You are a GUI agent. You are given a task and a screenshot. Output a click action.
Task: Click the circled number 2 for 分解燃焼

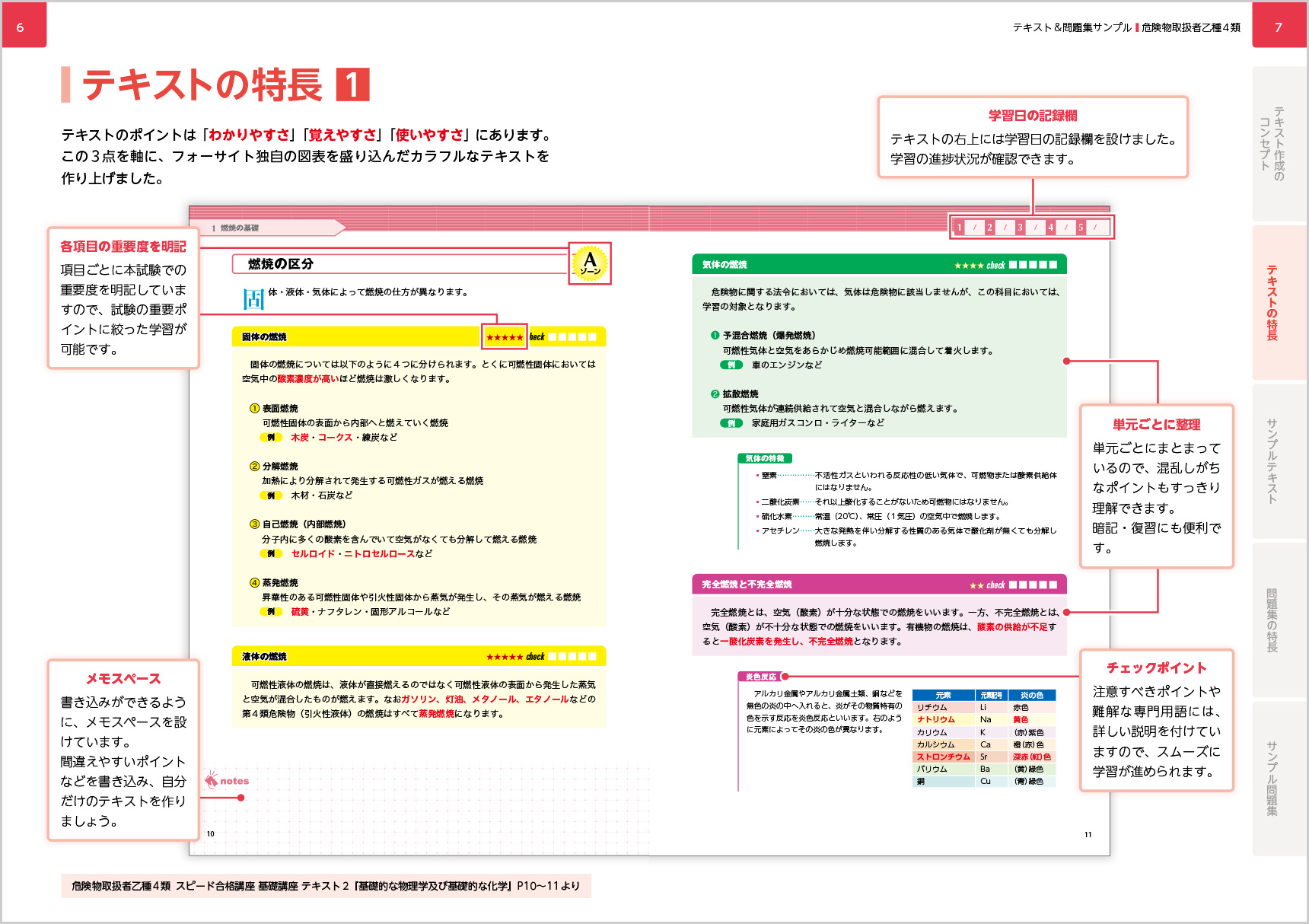click(x=255, y=467)
